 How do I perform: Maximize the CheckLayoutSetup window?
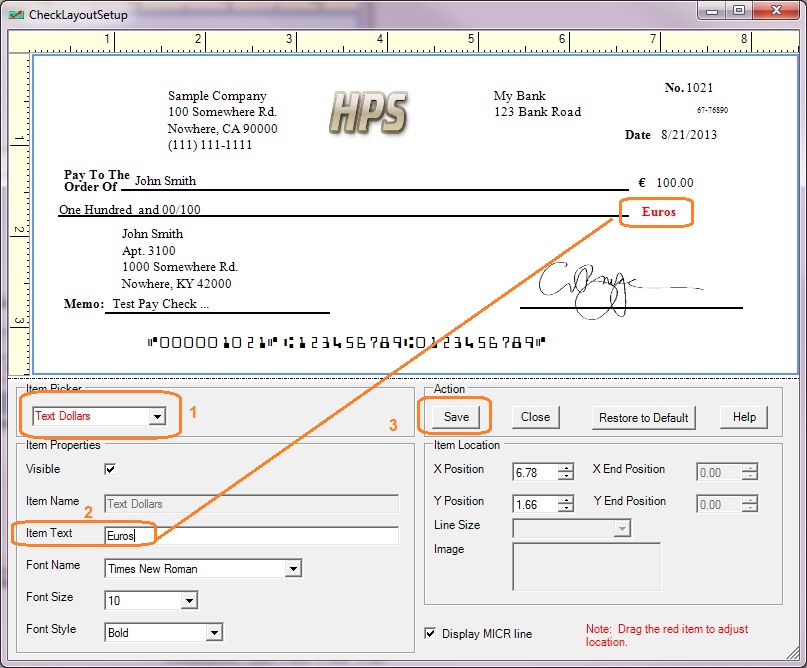pos(739,11)
